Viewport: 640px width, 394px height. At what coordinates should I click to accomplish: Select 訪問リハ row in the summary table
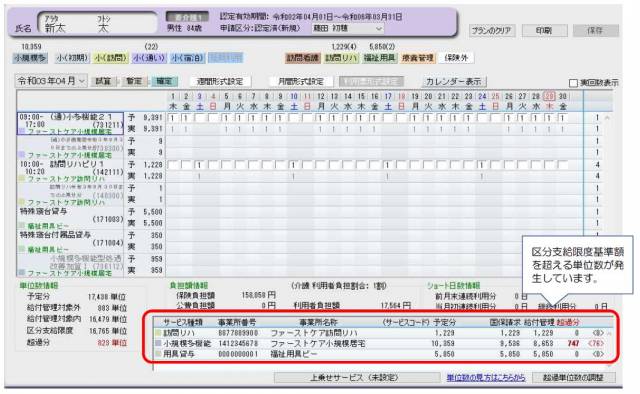[379, 333]
